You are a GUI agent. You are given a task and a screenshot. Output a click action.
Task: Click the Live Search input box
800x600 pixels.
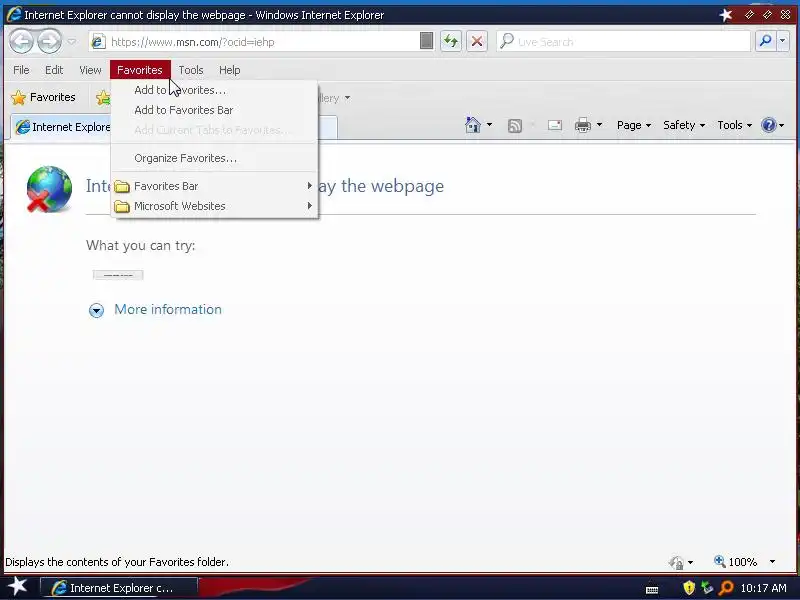pyautogui.click(x=623, y=42)
